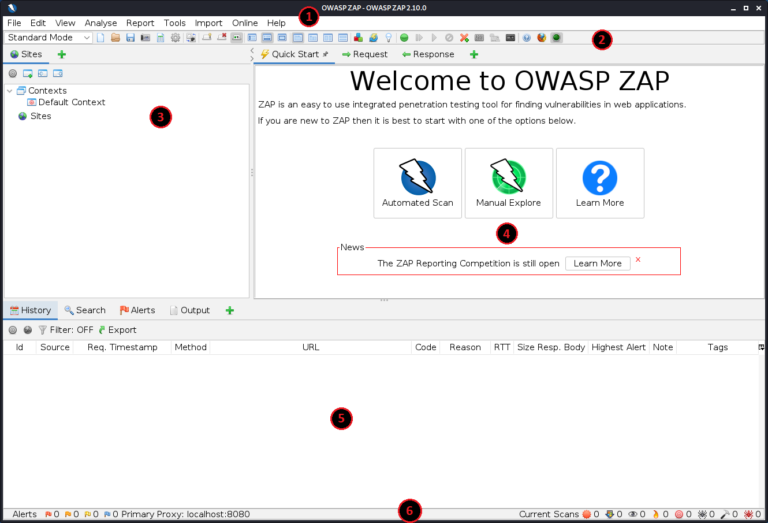Screen dimensions: 768x523
Task: Open the View menu
Action: [x=65, y=23]
